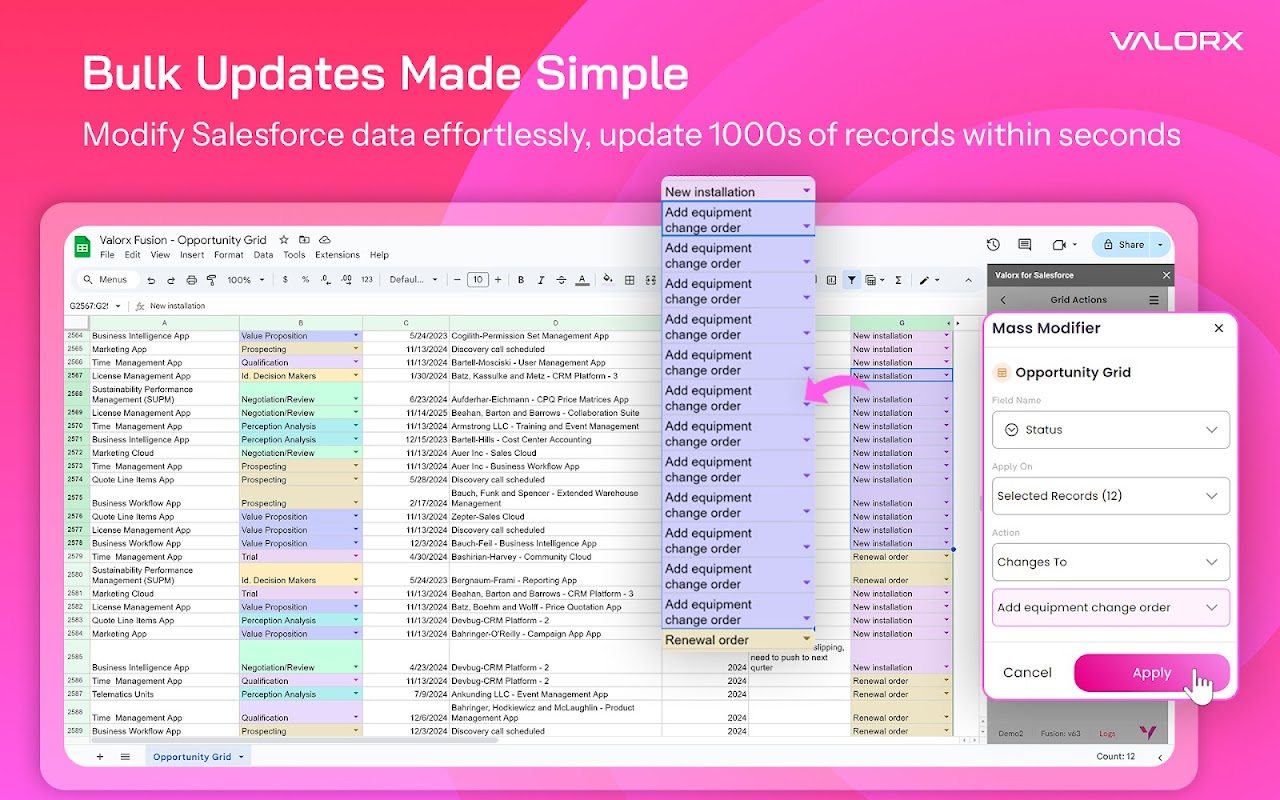
Task: Apply currency format with dollar icon
Action: [285, 280]
